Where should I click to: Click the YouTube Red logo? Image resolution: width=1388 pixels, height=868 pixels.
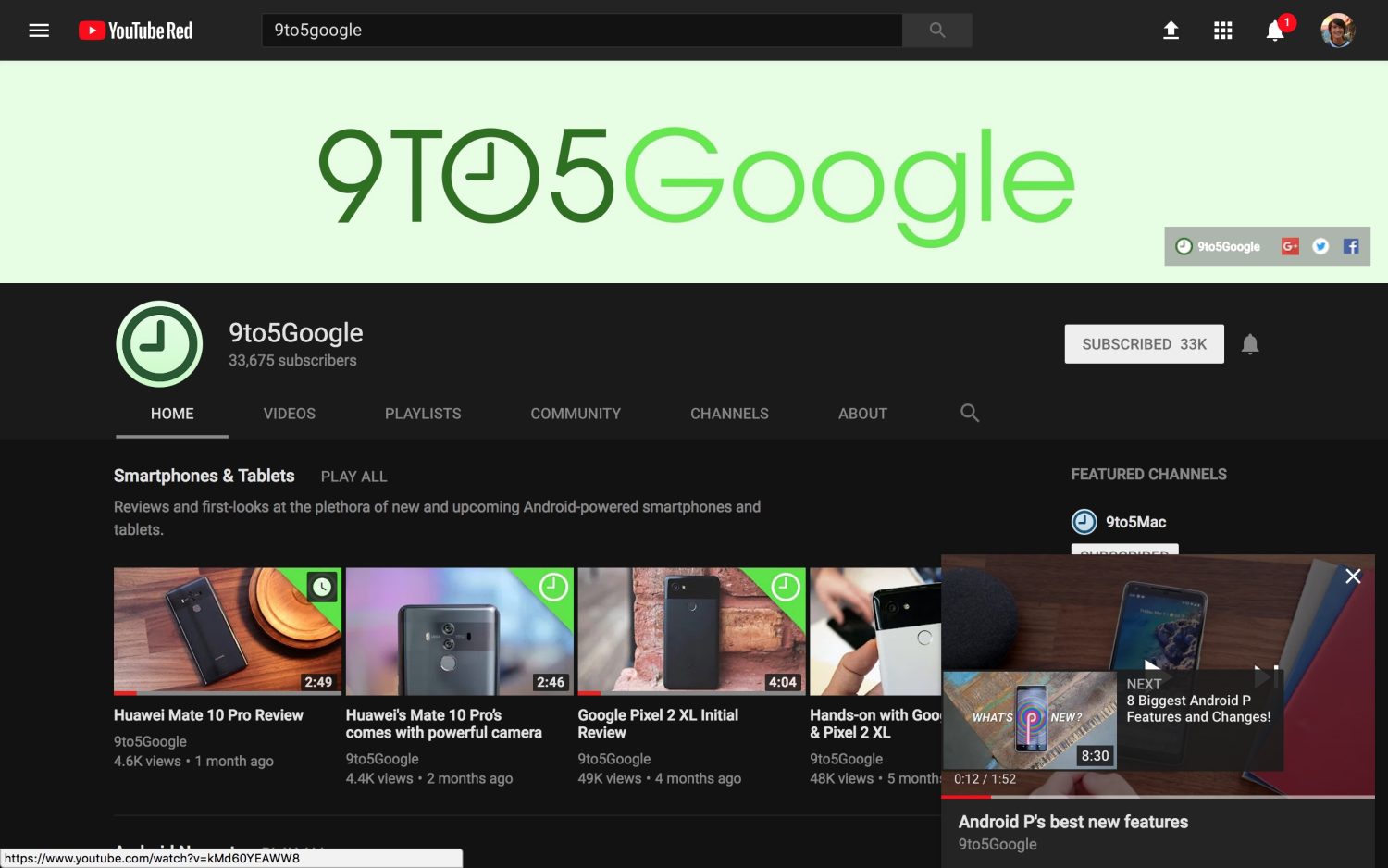click(x=135, y=31)
